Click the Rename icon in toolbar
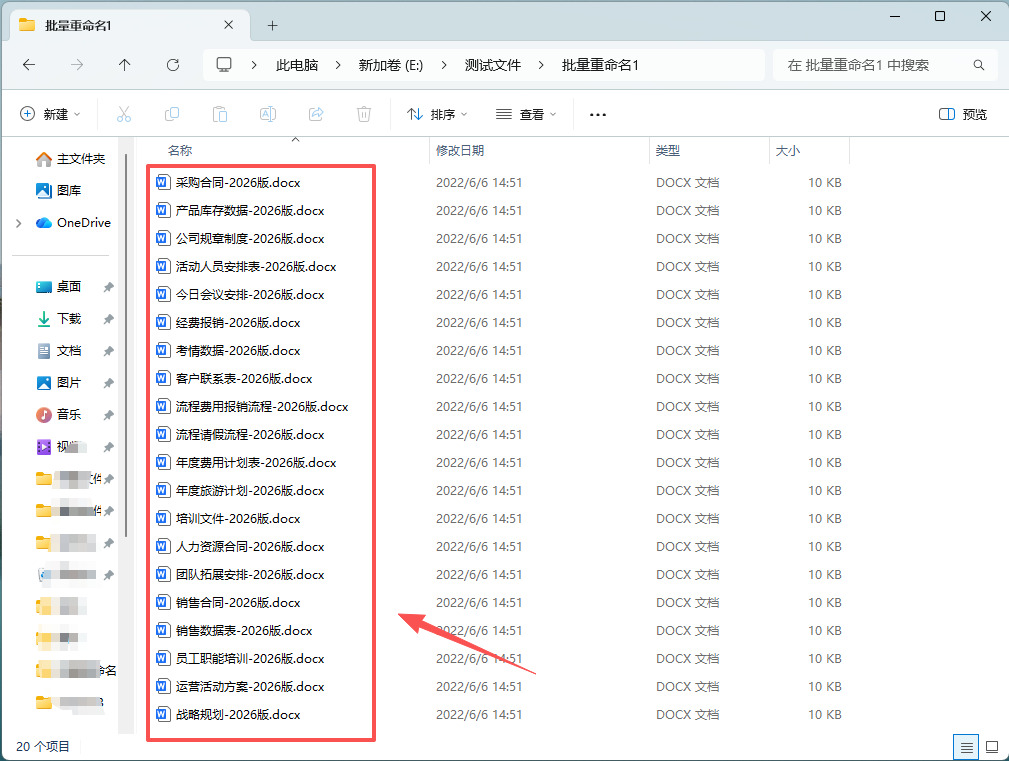This screenshot has height=761, width=1009. coord(268,115)
